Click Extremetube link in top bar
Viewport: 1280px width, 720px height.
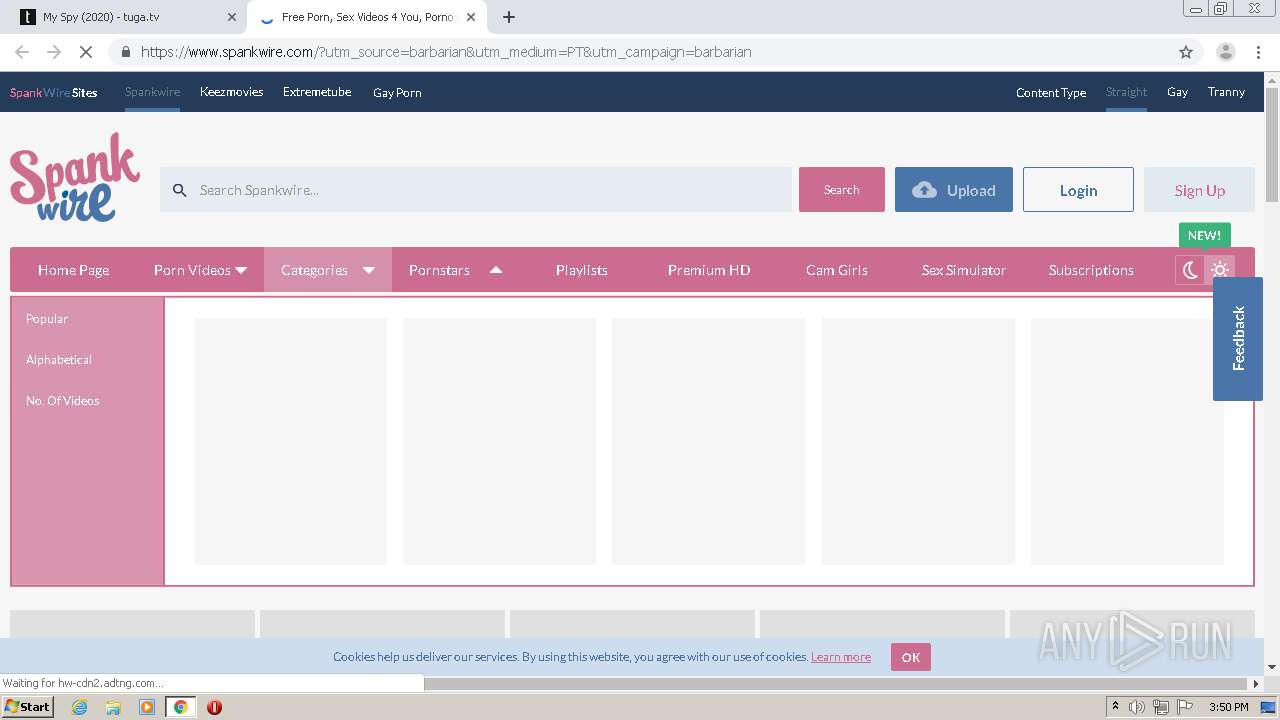point(317,92)
